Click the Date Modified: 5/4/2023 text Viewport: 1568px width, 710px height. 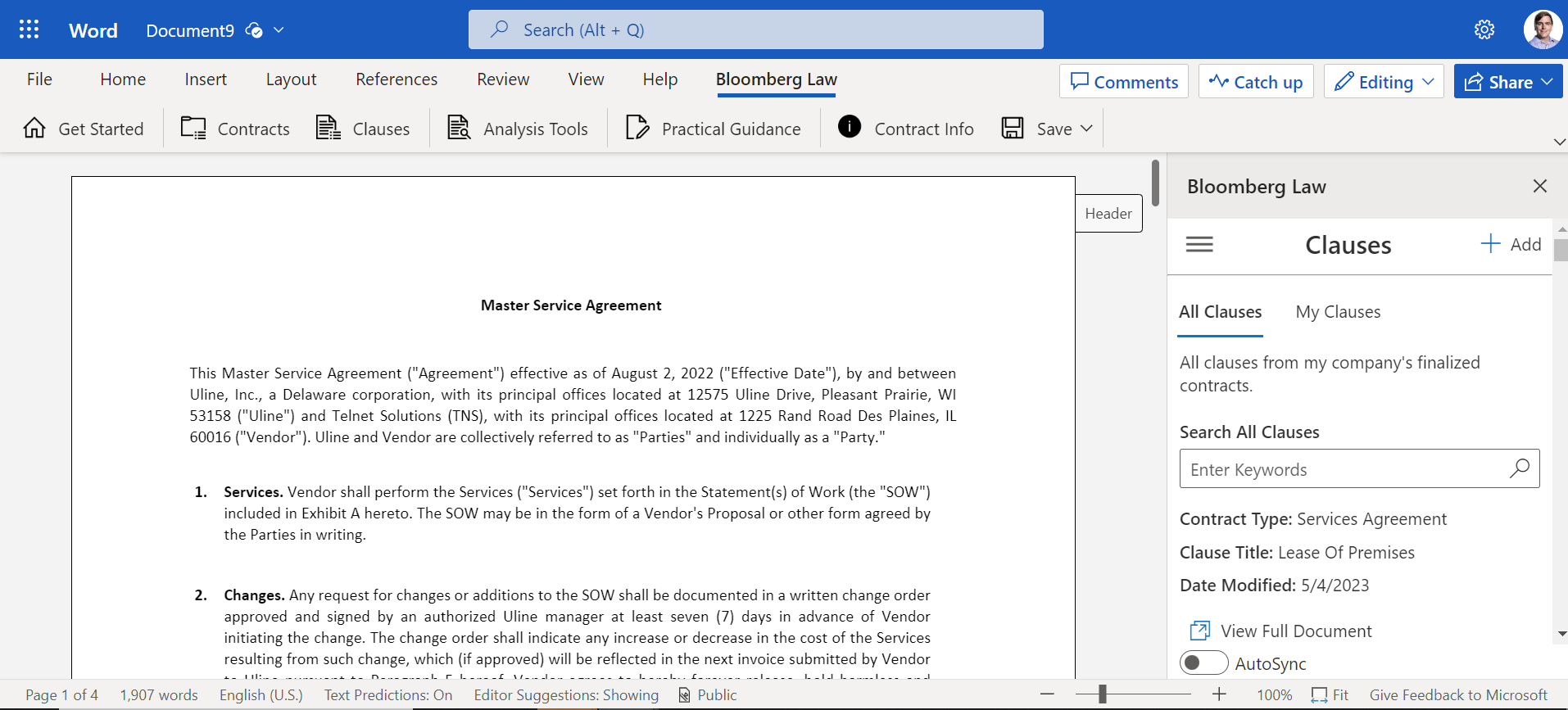tap(1274, 586)
